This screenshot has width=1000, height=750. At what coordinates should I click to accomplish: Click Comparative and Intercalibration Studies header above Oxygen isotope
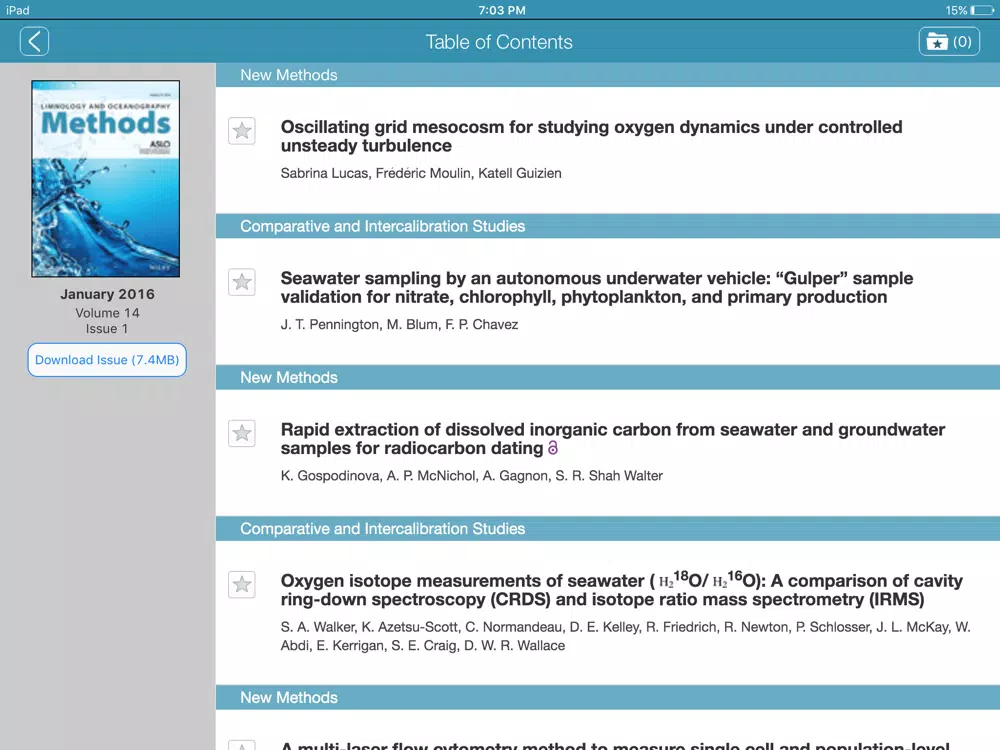(608, 529)
